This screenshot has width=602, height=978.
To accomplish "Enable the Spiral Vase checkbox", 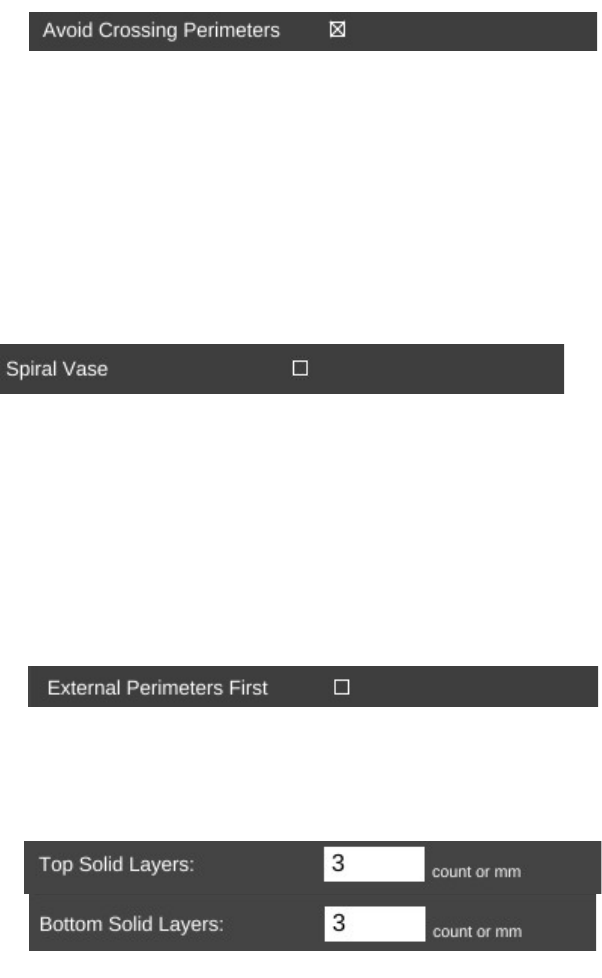I will click(x=300, y=368).
